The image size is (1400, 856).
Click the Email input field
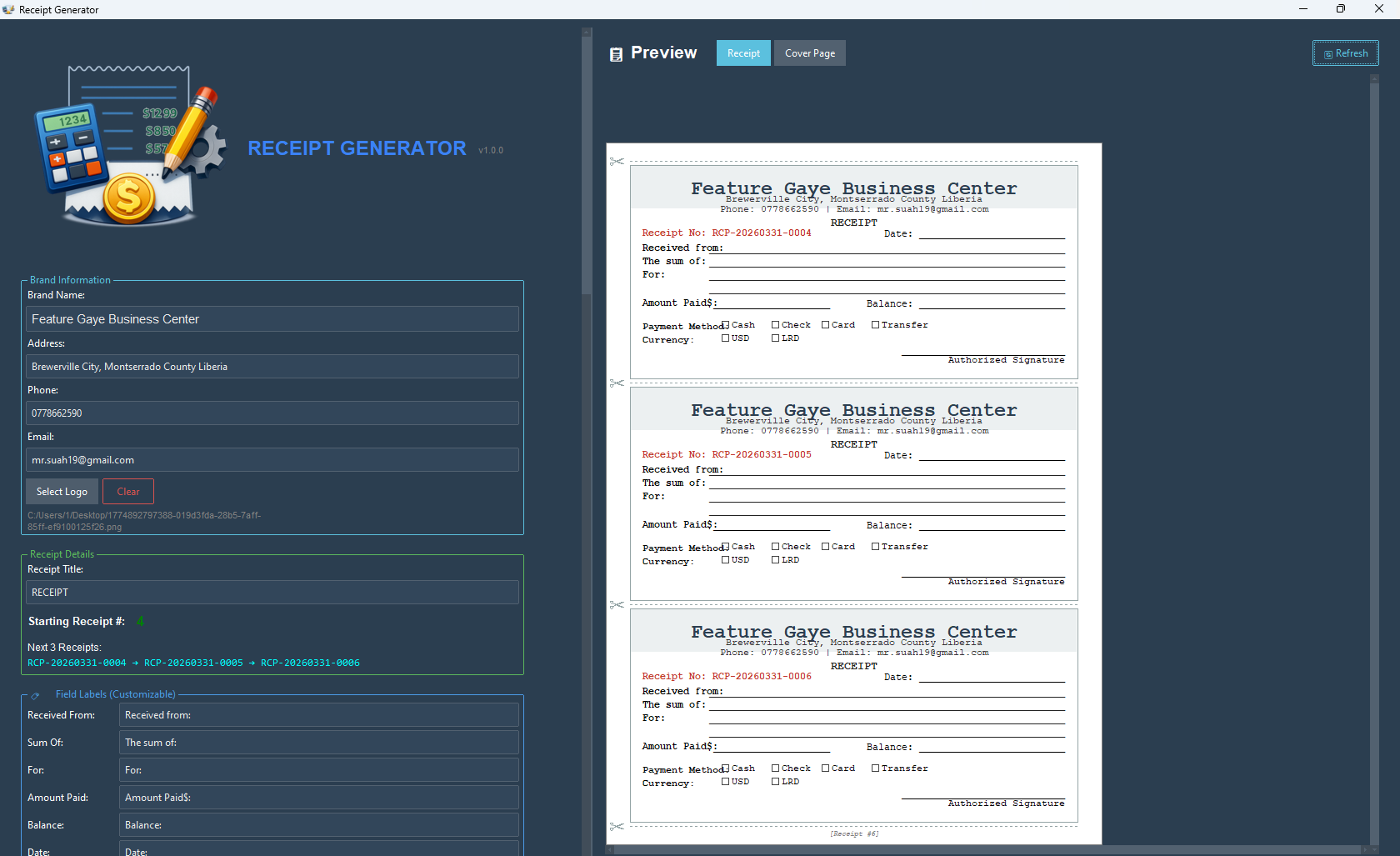click(x=272, y=459)
